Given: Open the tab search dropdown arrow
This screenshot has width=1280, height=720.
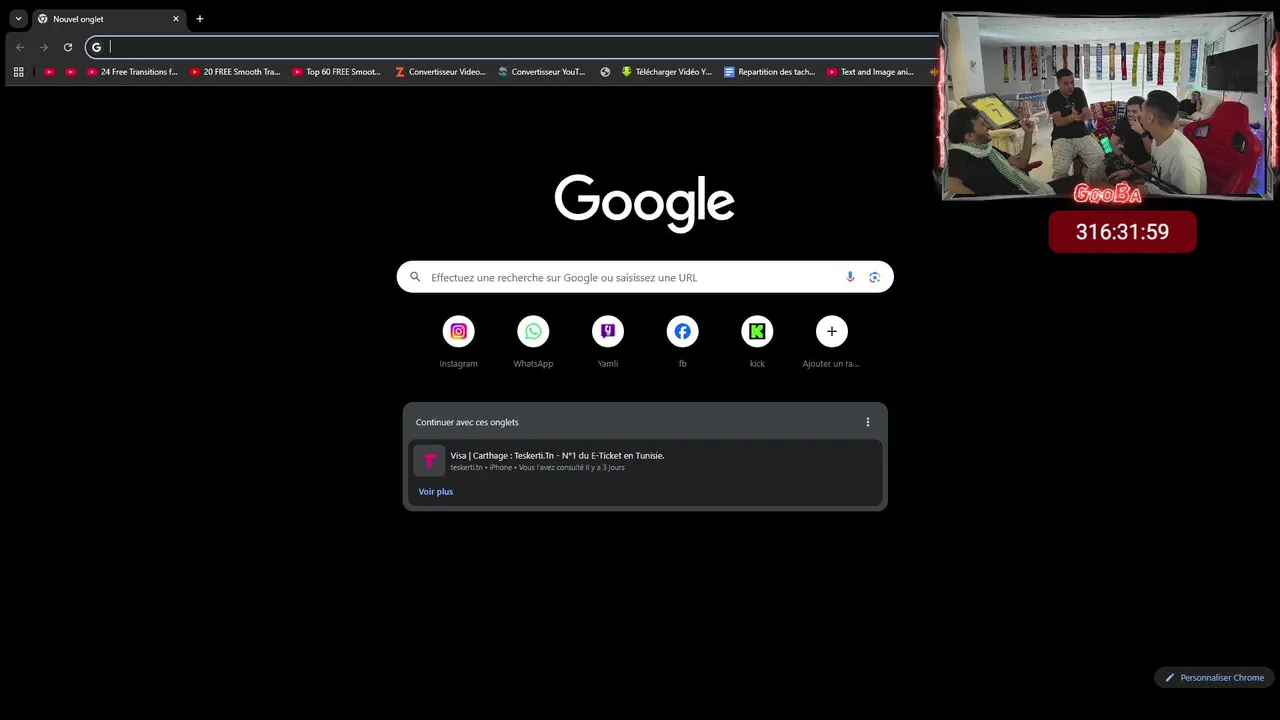Looking at the screenshot, I should [x=18, y=19].
